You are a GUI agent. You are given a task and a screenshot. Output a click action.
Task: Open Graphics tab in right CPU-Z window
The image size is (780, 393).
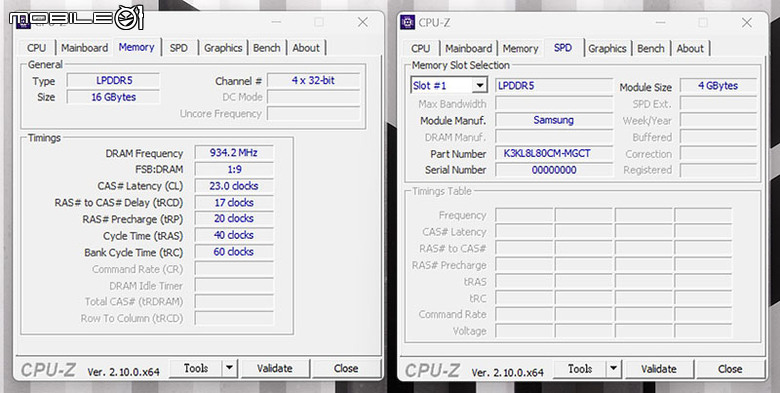(x=607, y=48)
